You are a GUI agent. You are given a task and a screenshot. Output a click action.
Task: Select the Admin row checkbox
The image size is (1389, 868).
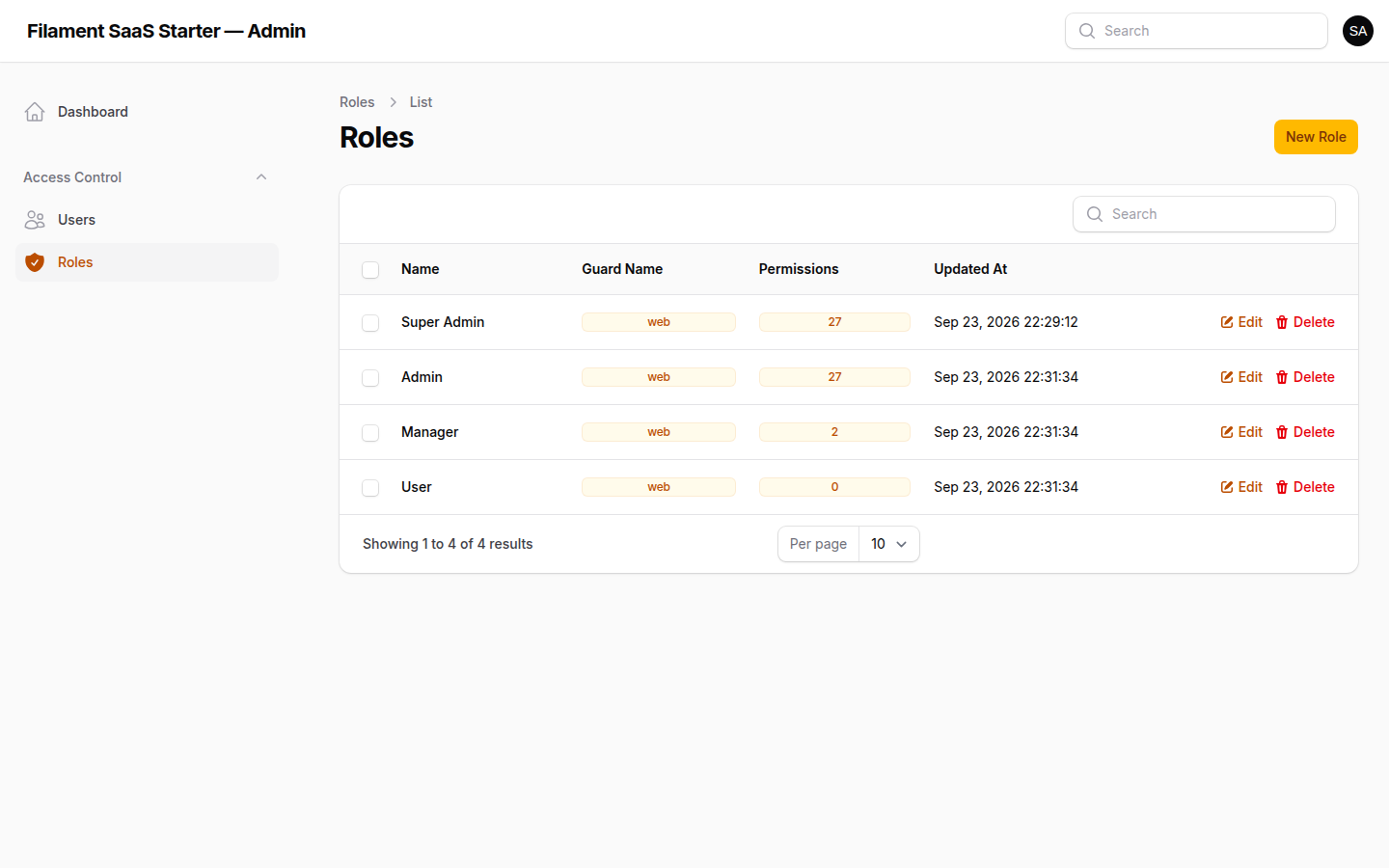[x=370, y=378]
